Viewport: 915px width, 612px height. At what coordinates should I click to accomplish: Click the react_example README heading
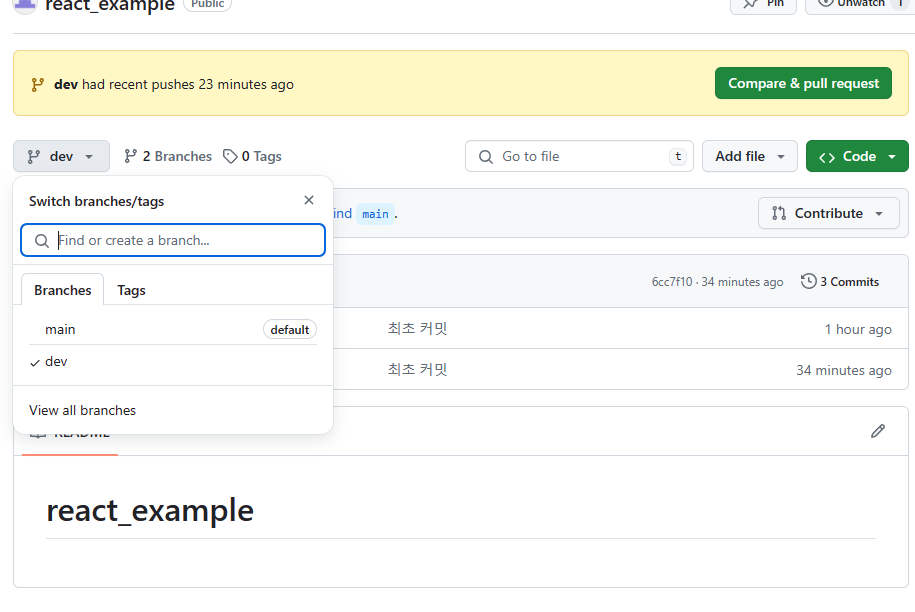150,510
